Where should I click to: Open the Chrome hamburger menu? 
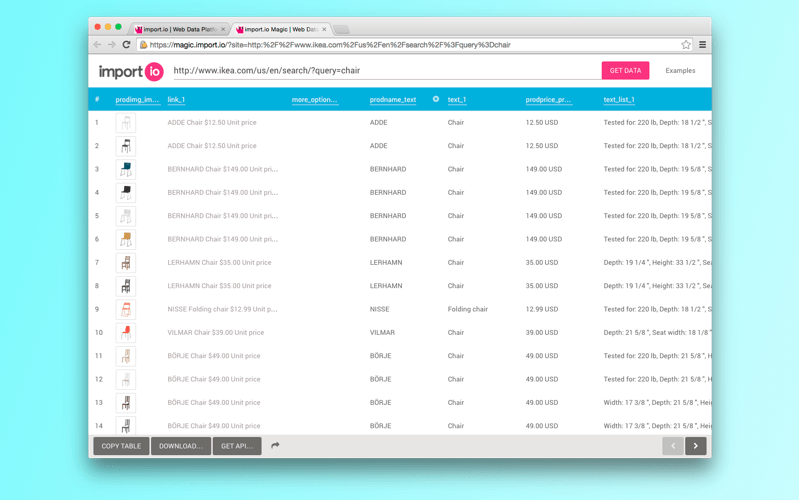coord(703,45)
